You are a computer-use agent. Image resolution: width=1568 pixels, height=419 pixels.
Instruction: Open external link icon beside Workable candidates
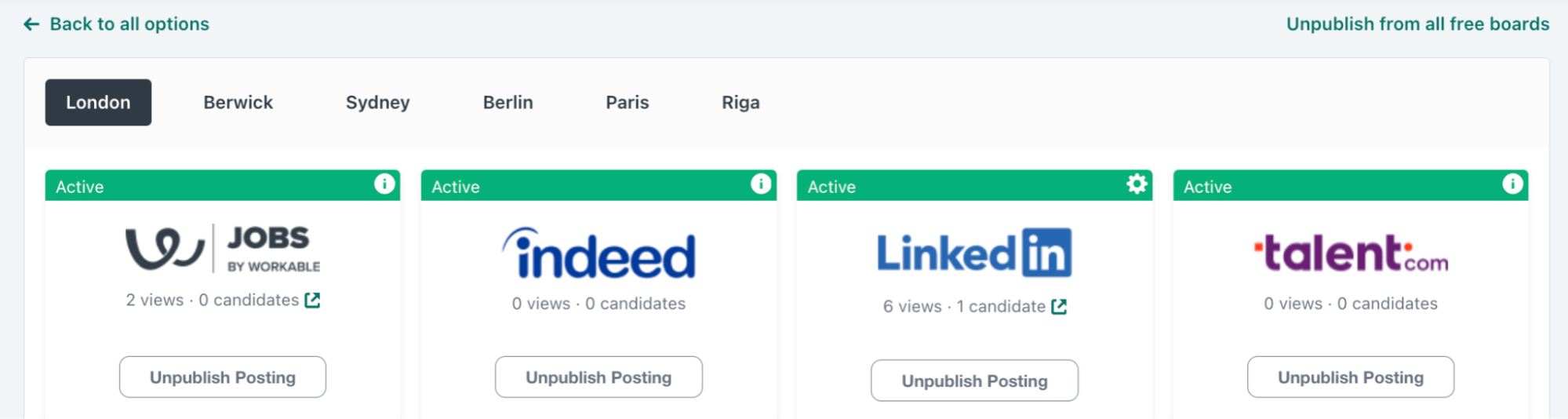[312, 301]
